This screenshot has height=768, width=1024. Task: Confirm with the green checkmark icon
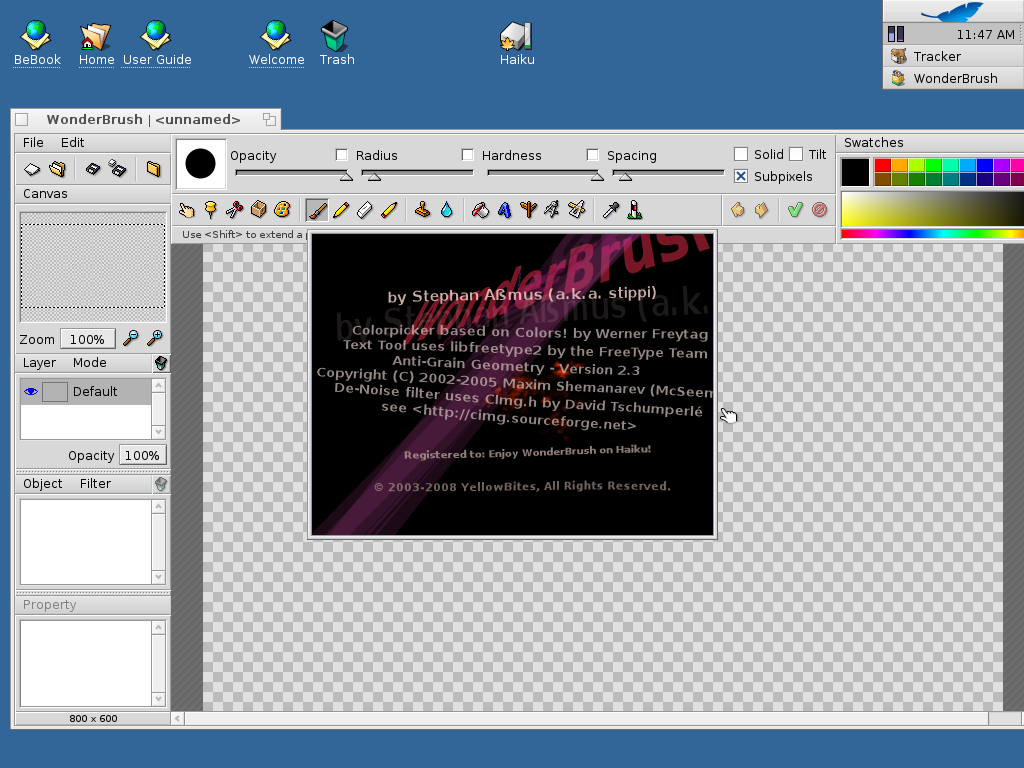pos(795,210)
